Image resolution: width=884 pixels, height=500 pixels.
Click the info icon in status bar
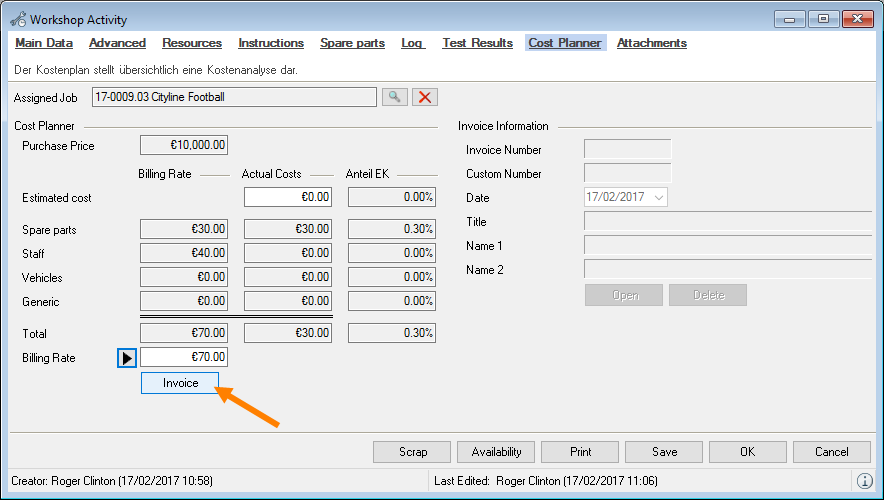[865, 481]
